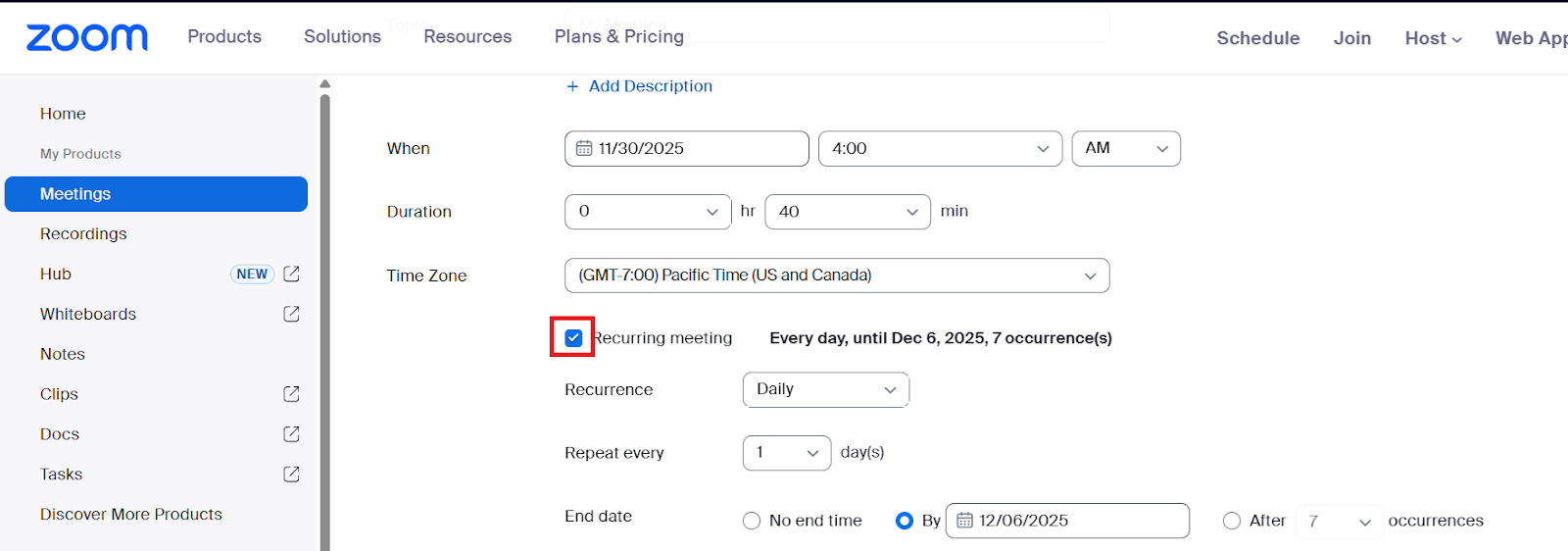The image size is (1568, 551).
Task: Open the Time Zone dropdown
Action: tap(837, 275)
